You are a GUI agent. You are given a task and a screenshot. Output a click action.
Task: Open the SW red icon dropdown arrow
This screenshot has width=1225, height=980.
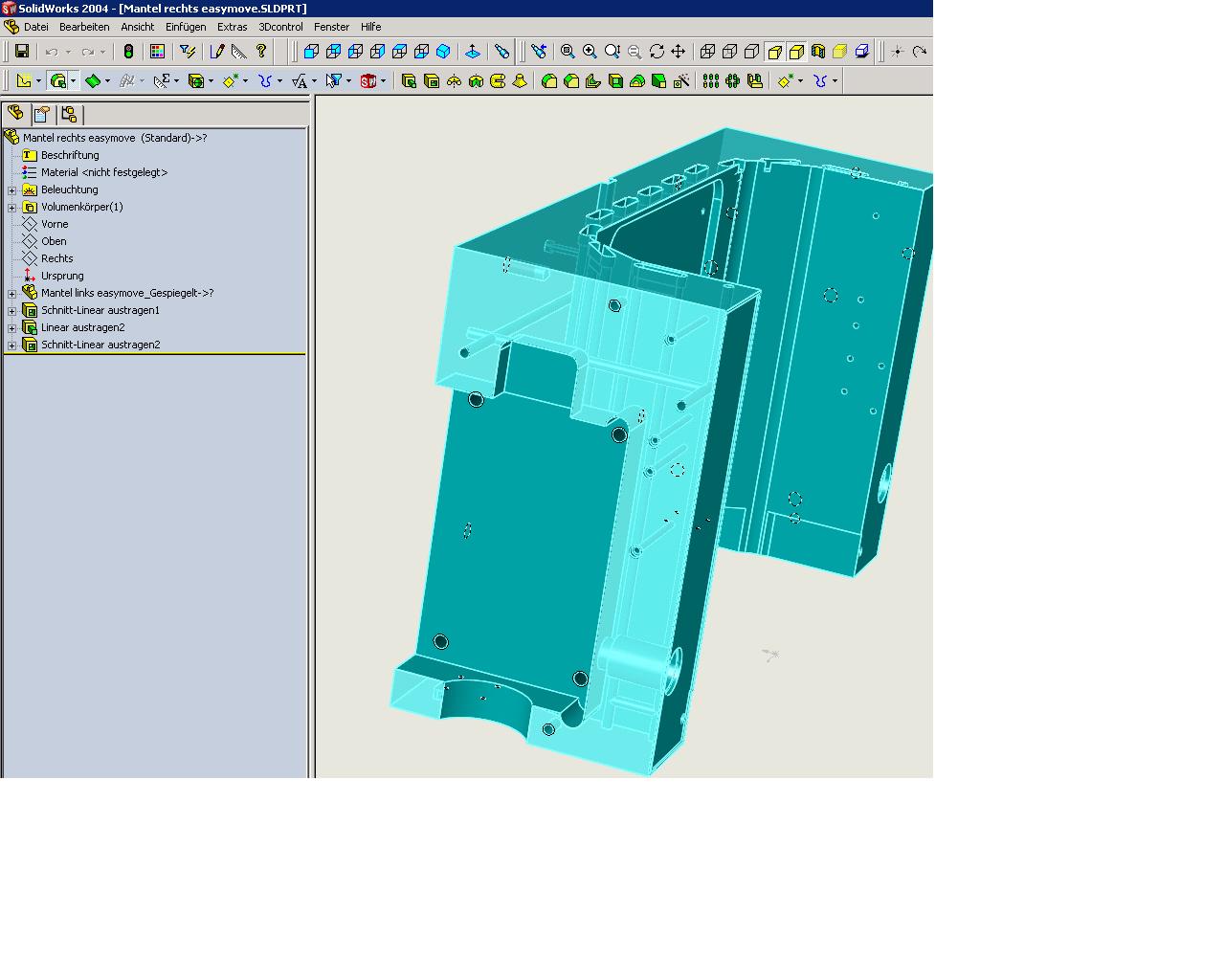383,81
